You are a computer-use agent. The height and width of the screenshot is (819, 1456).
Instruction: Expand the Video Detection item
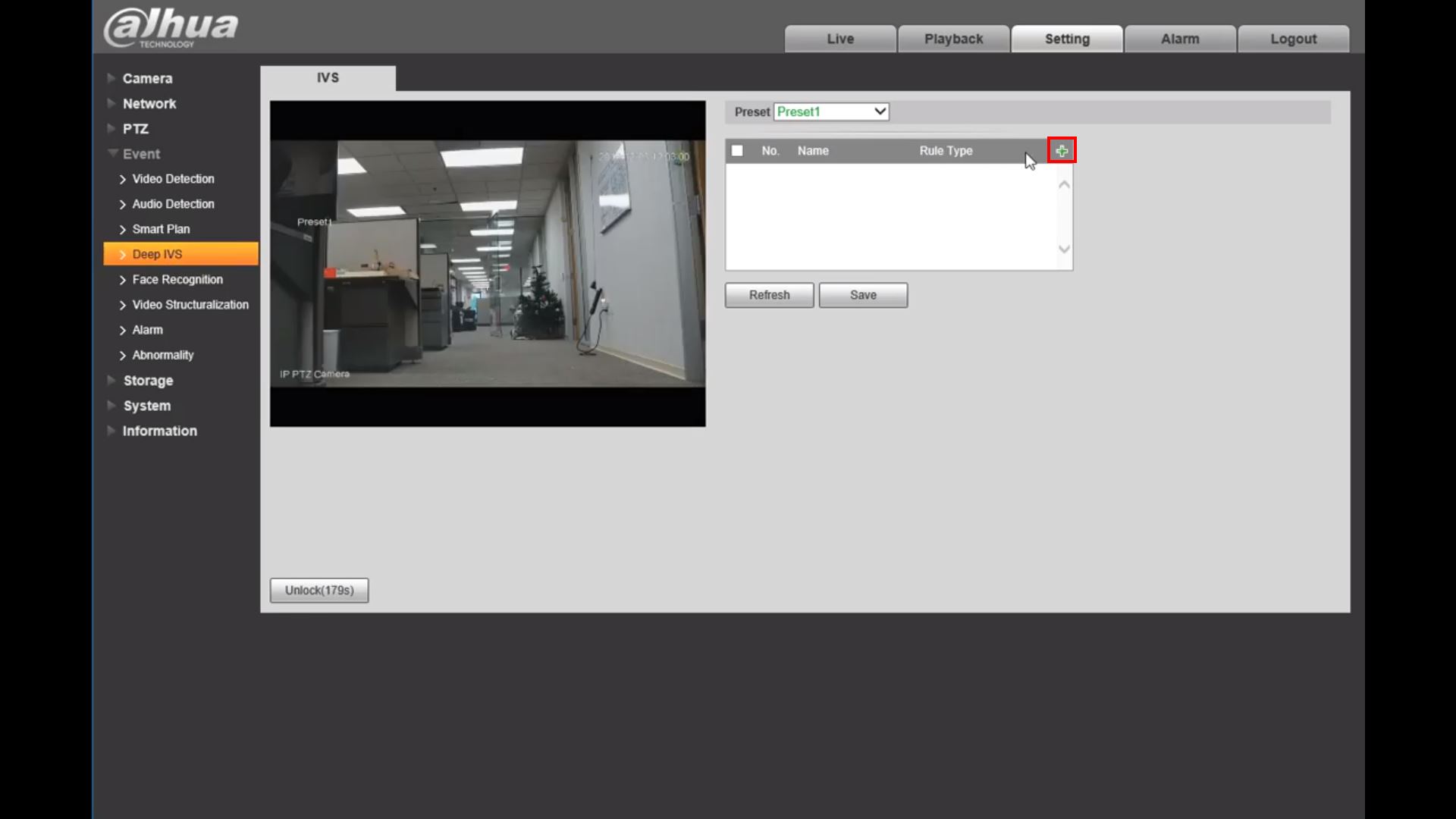(173, 178)
